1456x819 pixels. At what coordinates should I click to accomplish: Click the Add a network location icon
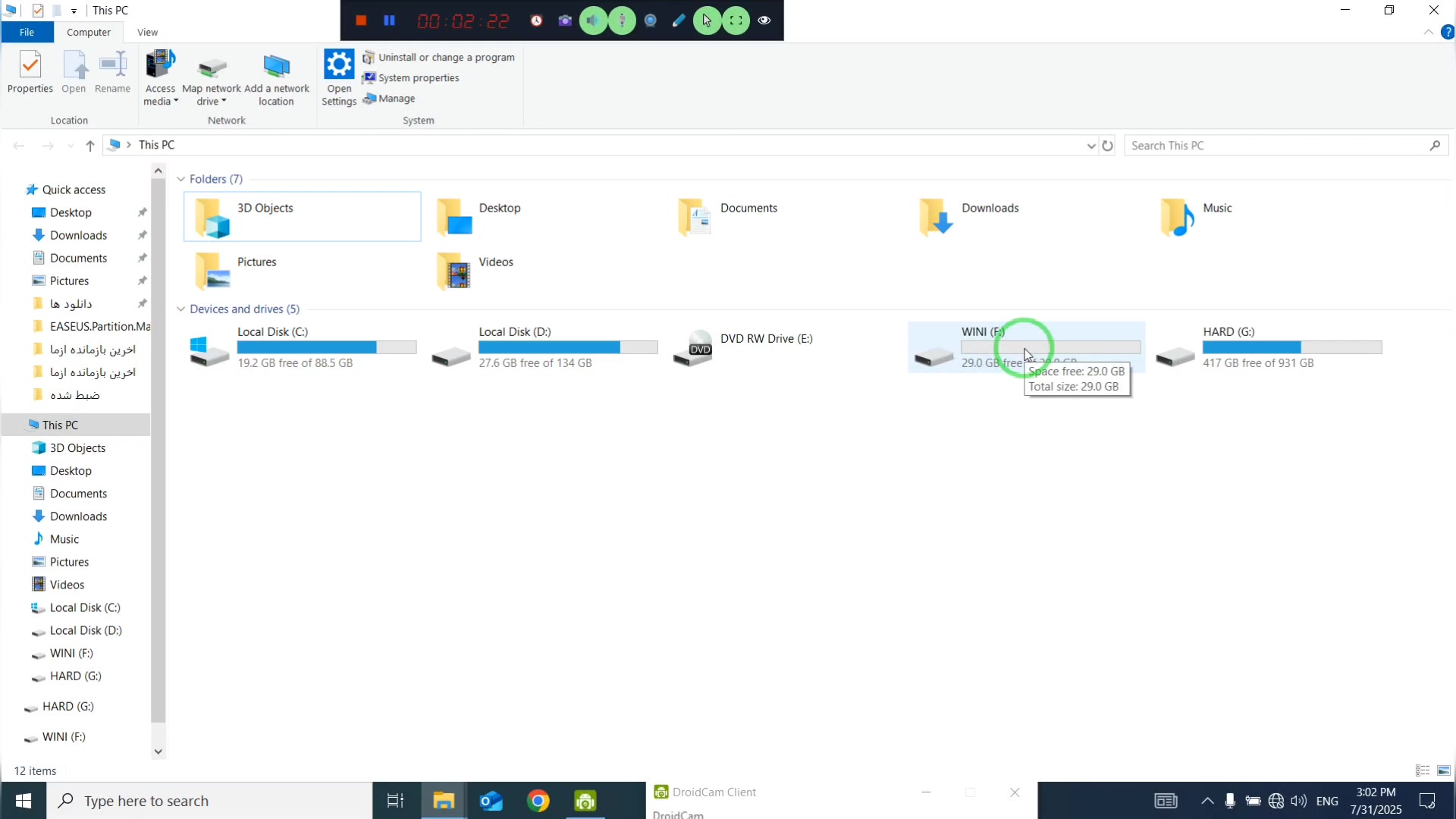coord(276,67)
